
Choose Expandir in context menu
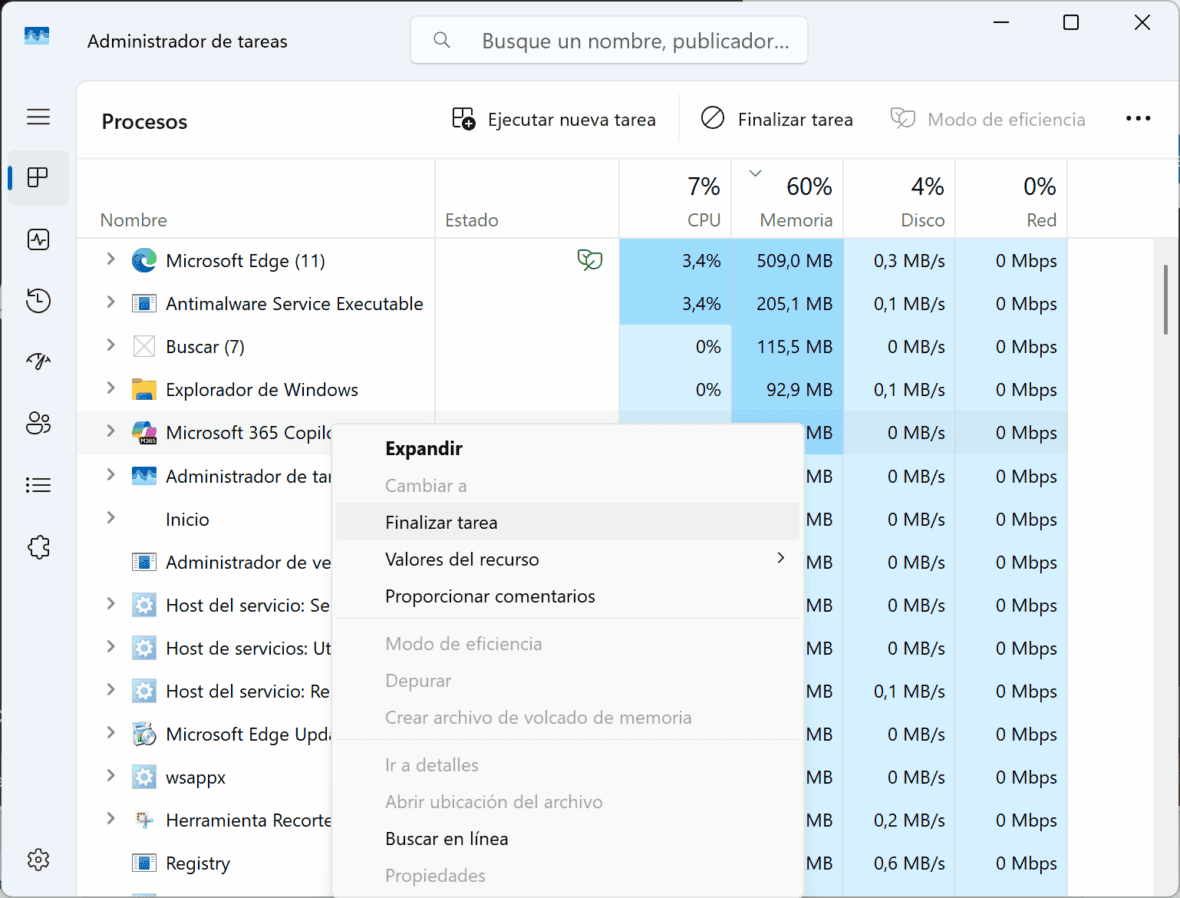(x=567, y=449)
